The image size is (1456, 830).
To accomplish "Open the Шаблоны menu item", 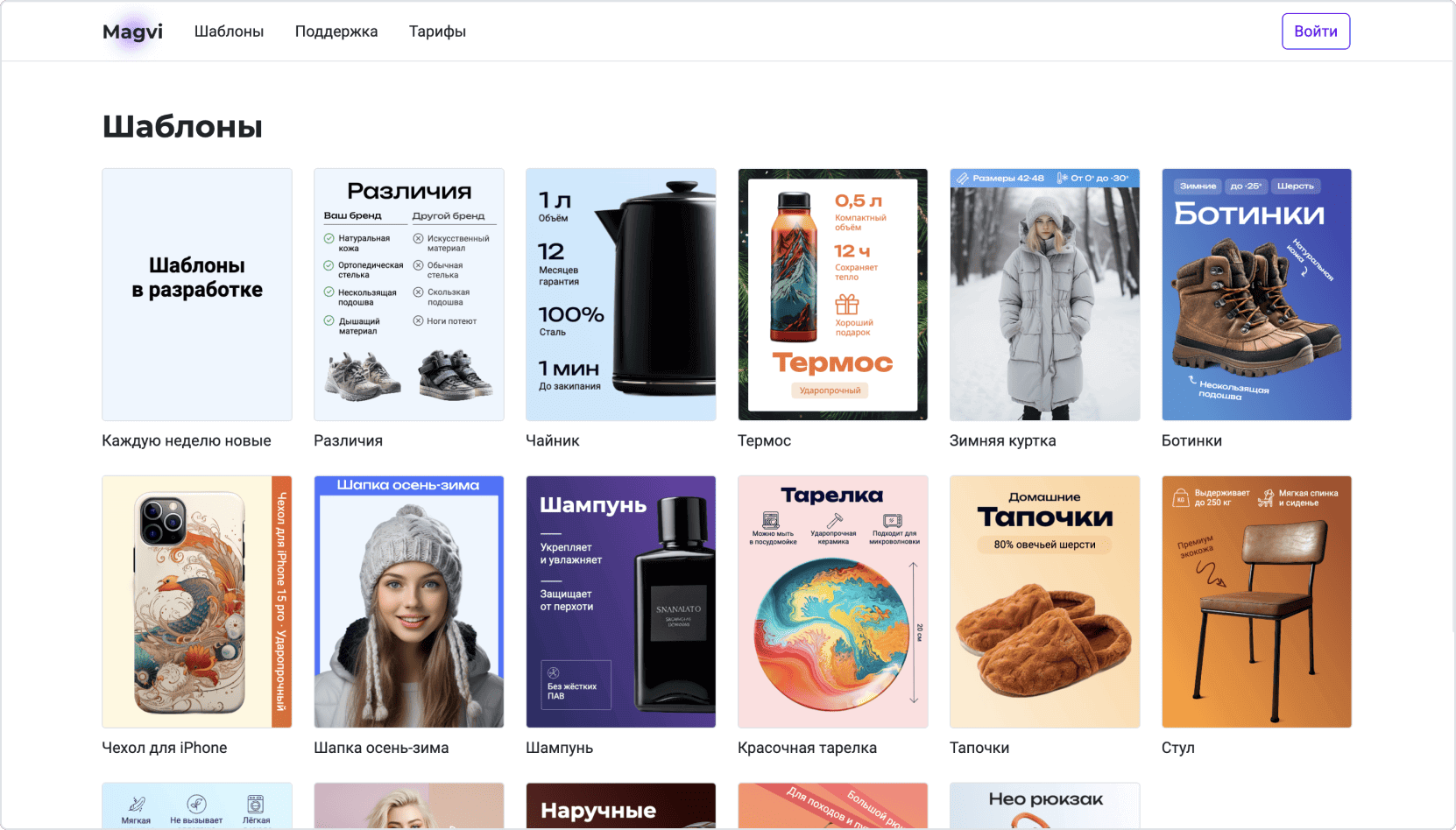I will coord(229,32).
